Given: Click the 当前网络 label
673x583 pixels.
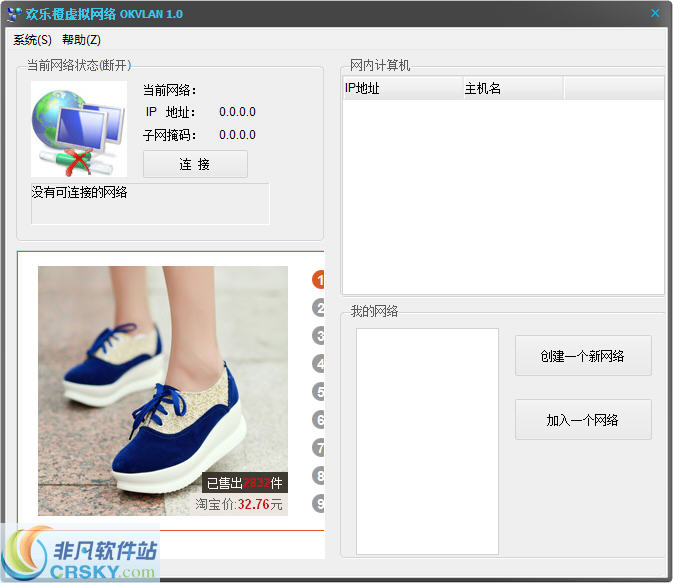Looking at the screenshot, I should 170,90.
